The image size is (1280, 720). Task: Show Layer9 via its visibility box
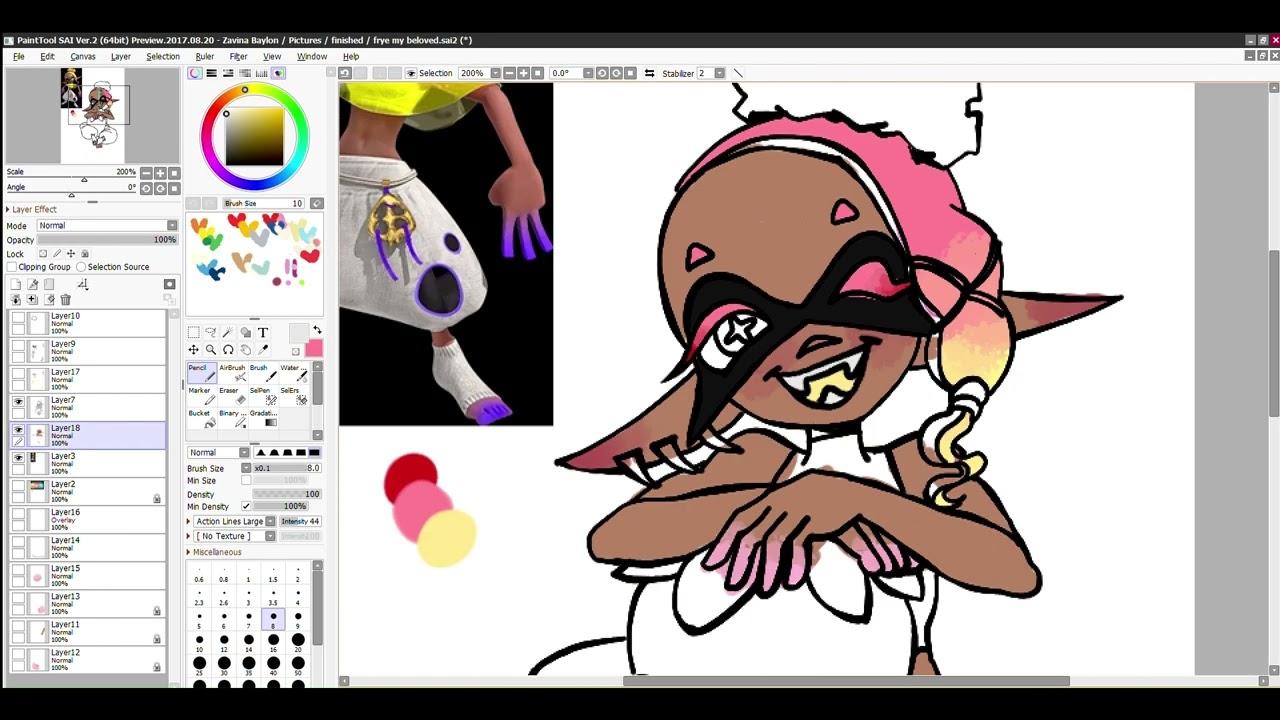click(x=18, y=345)
